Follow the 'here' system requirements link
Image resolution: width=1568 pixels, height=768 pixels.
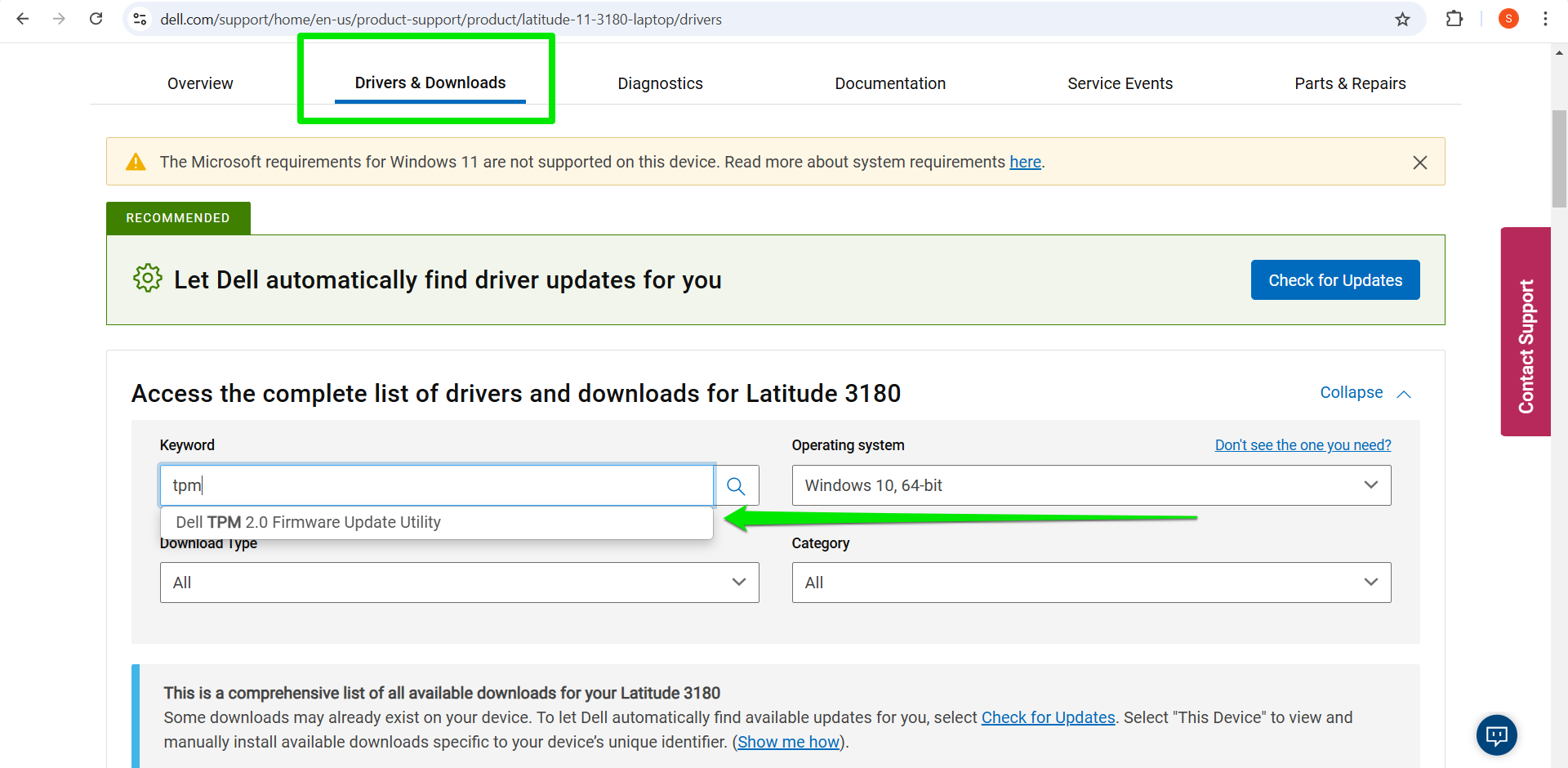(1025, 163)
